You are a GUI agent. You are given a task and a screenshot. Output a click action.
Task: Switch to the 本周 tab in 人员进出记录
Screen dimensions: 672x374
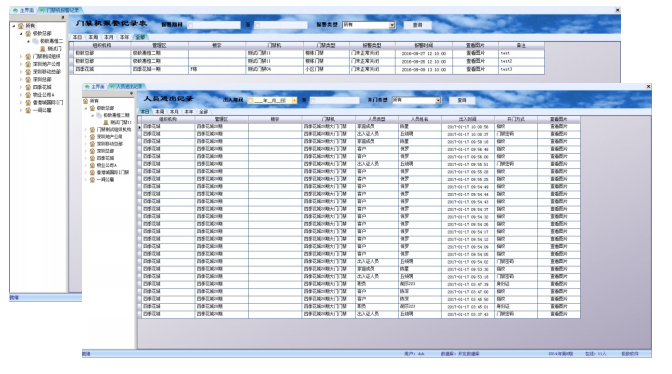pyautogui.click(x=159, y=111)
